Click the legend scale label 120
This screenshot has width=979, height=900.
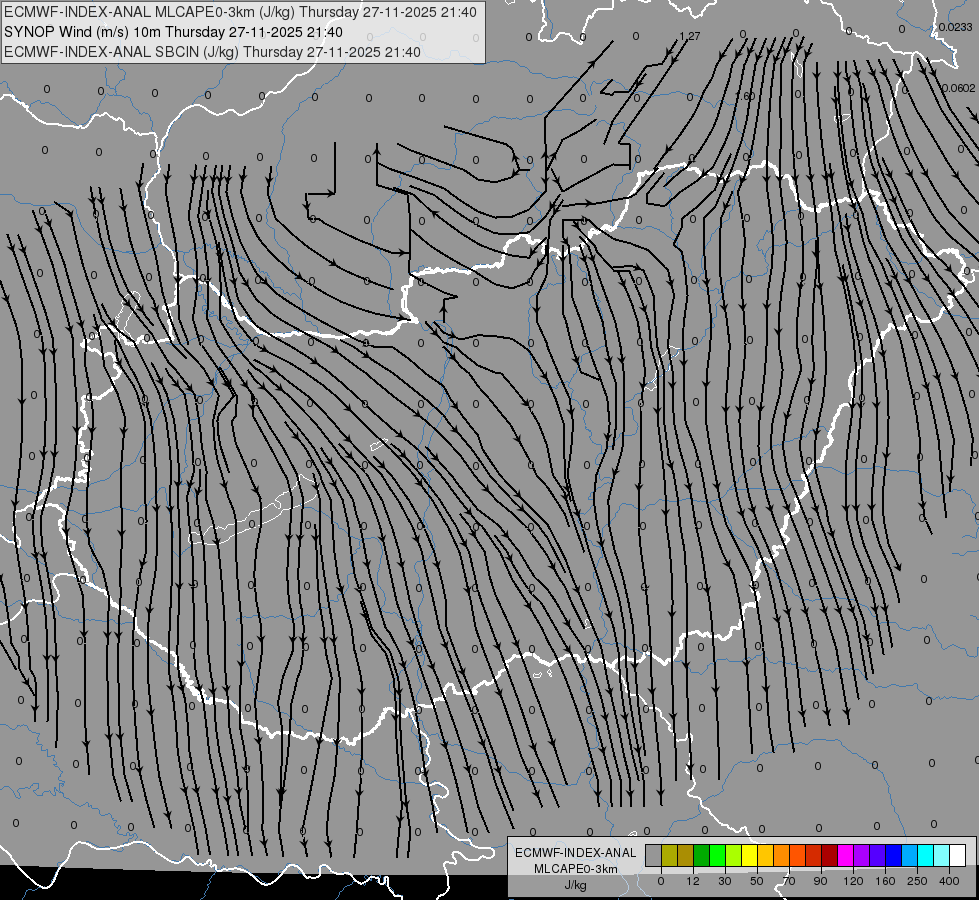854,881
